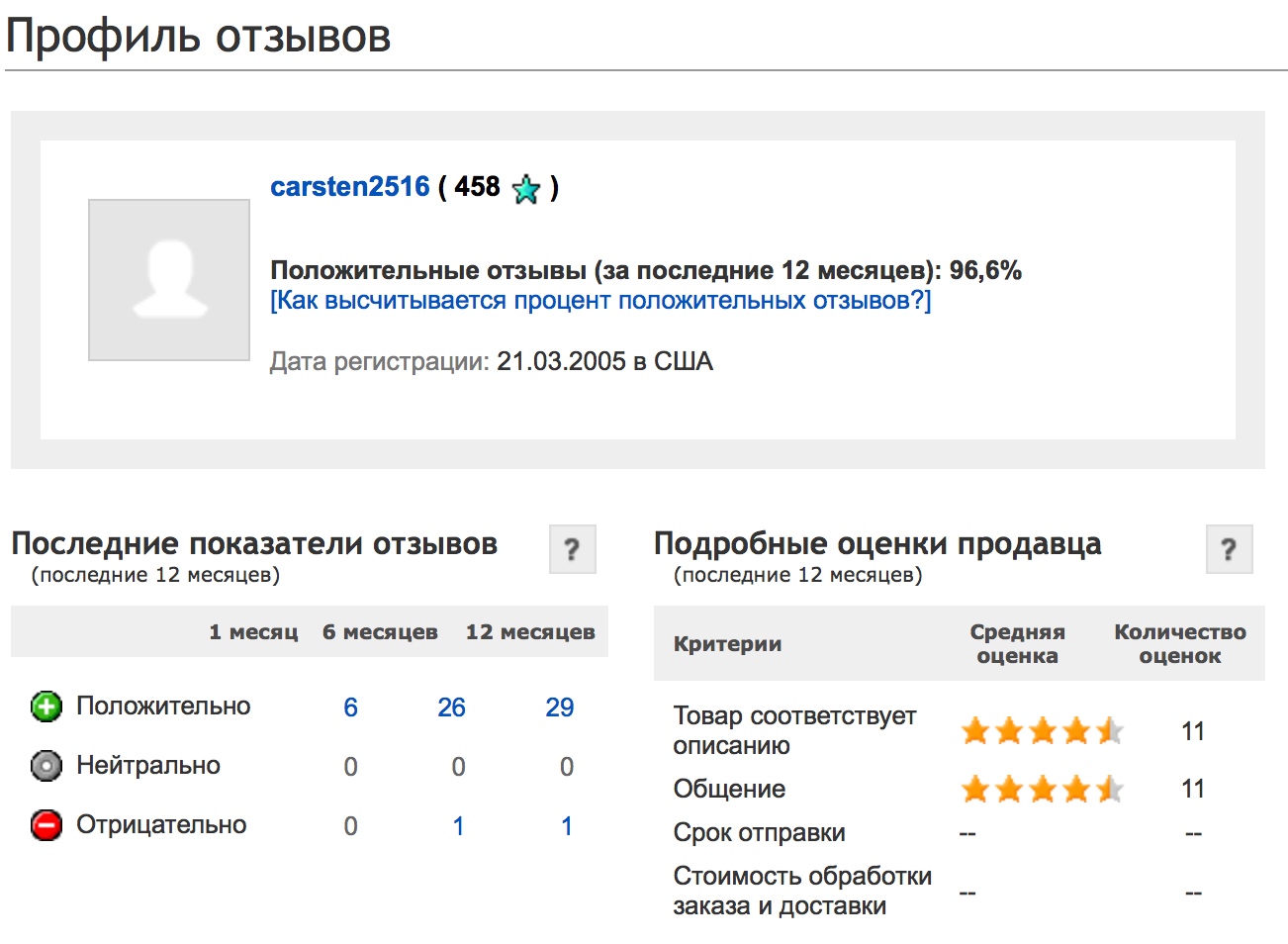Click the red negative feedback icon
The width and height of the screenshot is (1288, 944).
[x=46, y=825]
